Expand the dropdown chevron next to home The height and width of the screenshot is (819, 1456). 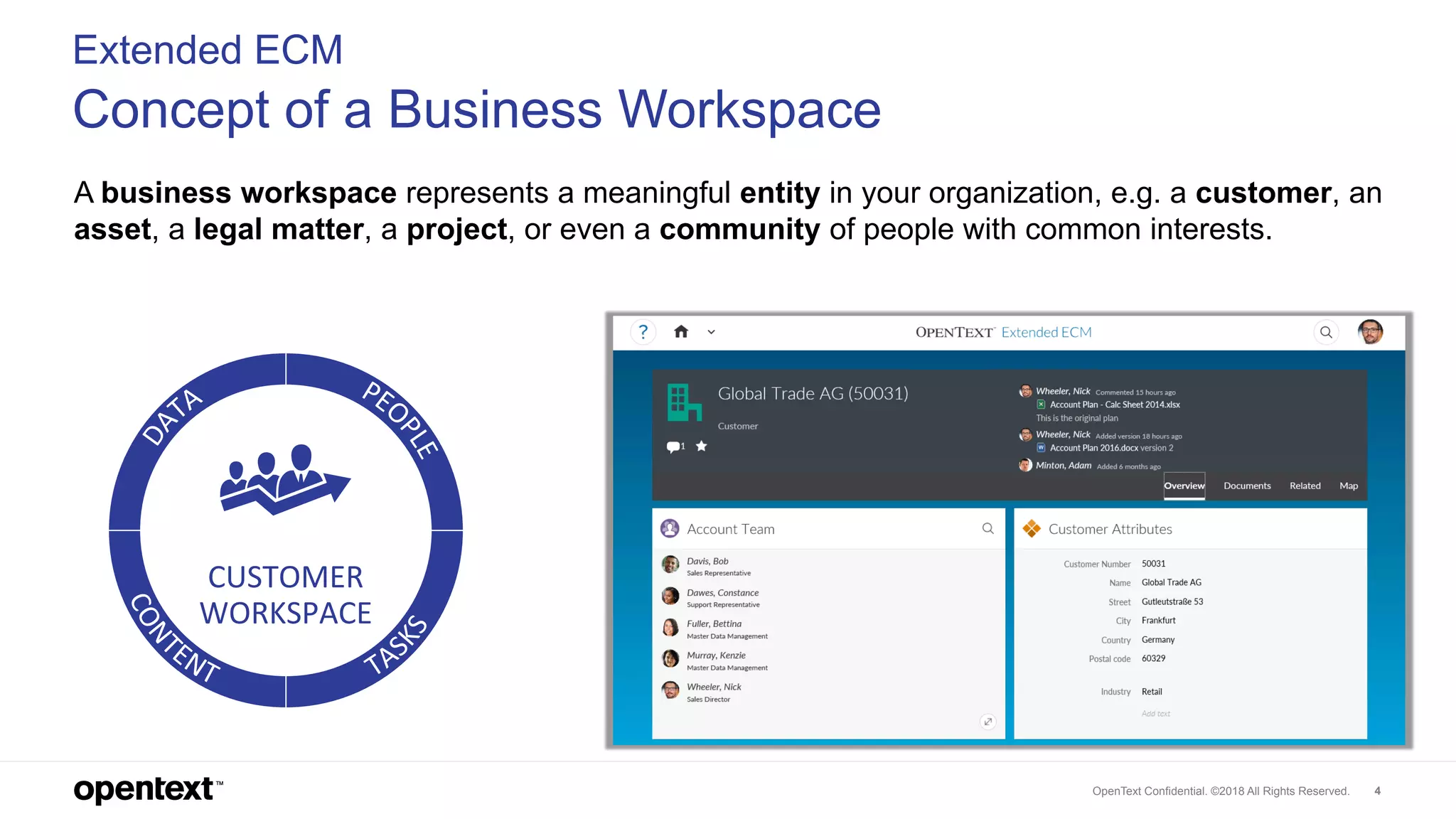coord(711,332)
